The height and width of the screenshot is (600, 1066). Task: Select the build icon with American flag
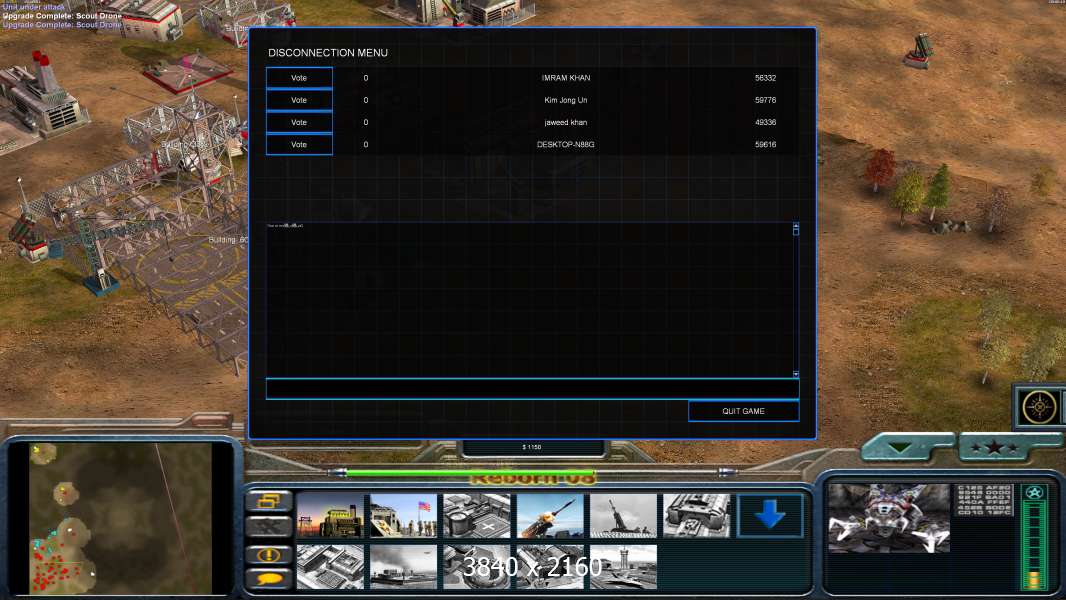click(x=404, y=516)
